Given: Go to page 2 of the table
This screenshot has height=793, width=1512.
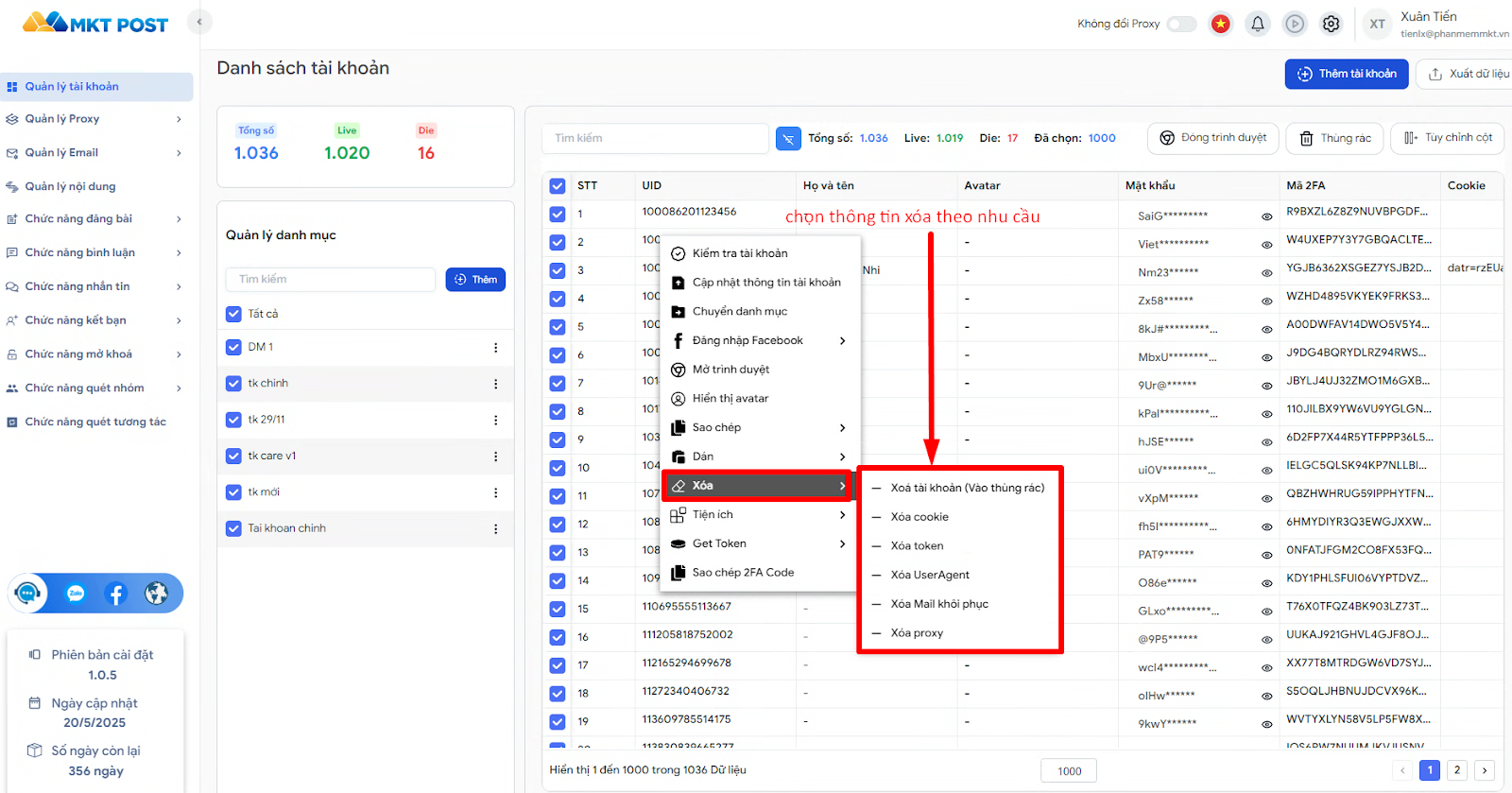Looking at the screenshot, I should (1457, 770).
